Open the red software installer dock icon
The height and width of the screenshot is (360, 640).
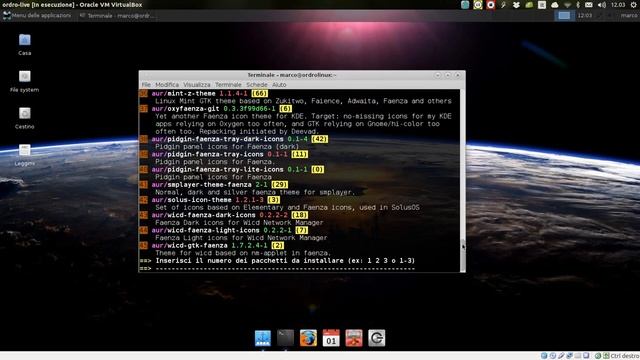(354, 338)
